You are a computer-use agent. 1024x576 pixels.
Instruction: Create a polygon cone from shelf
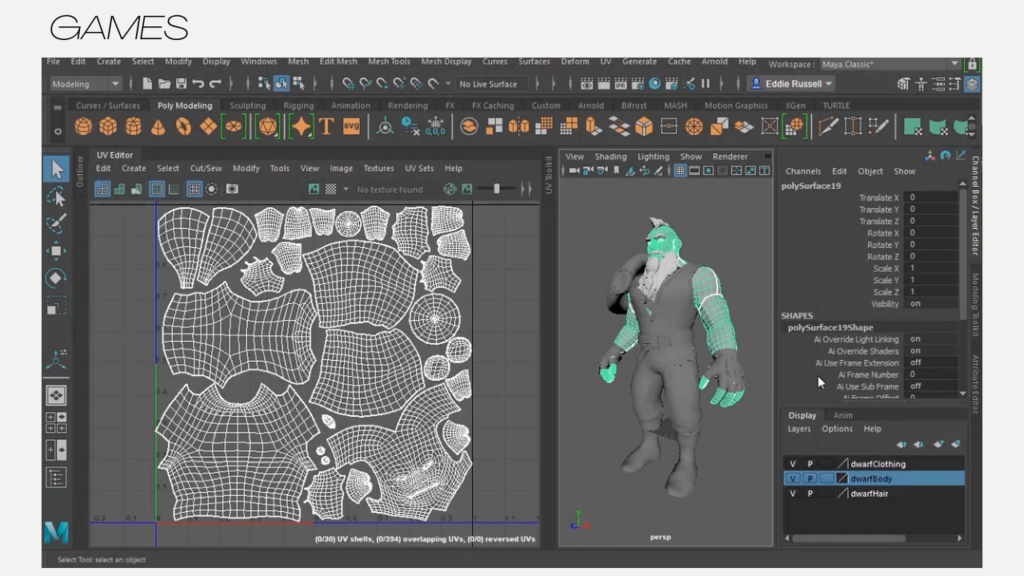pos(158,126)
